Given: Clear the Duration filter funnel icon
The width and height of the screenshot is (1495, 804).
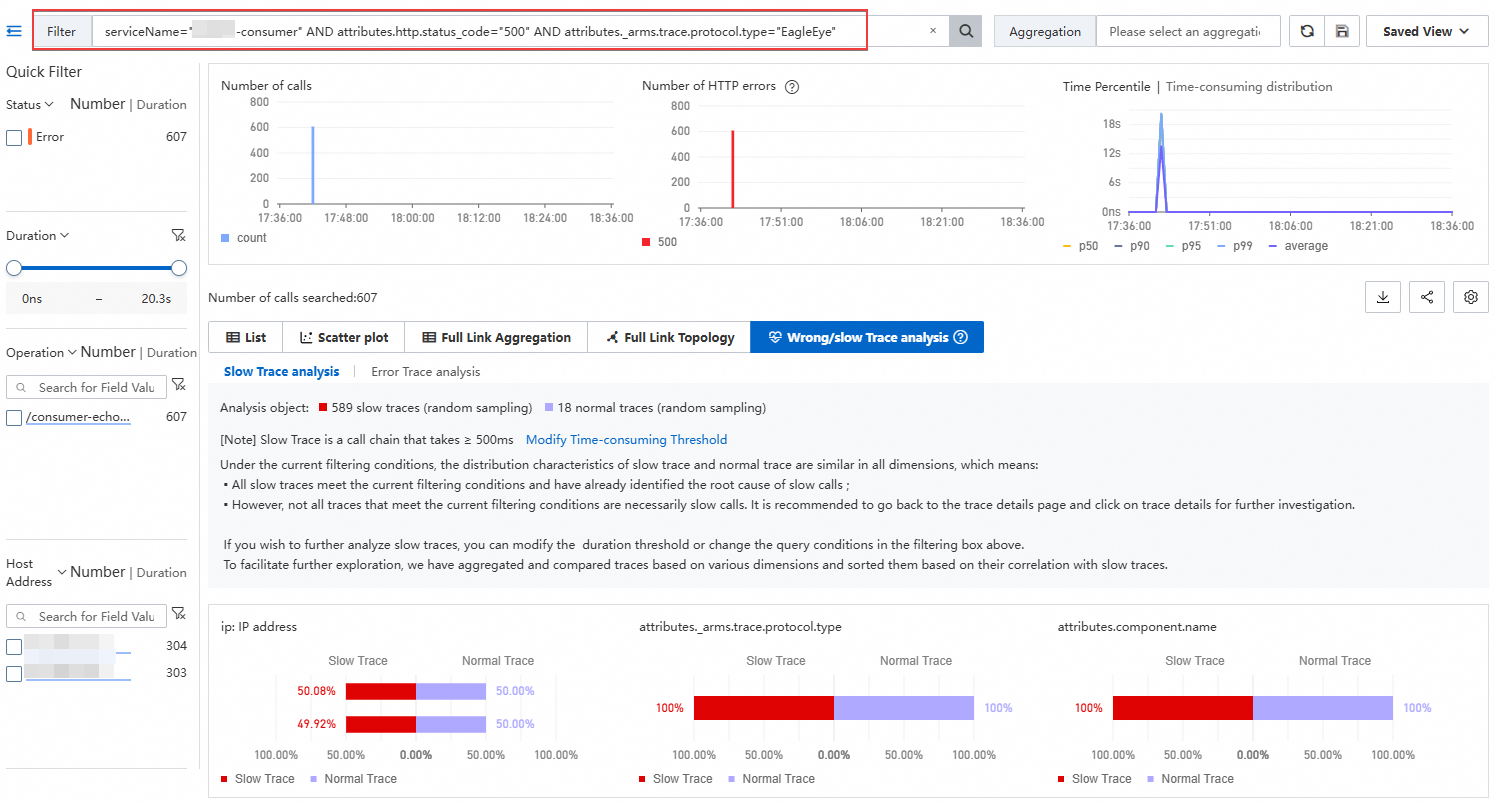Looking at the screenshot, I should [x=178, y=236].
